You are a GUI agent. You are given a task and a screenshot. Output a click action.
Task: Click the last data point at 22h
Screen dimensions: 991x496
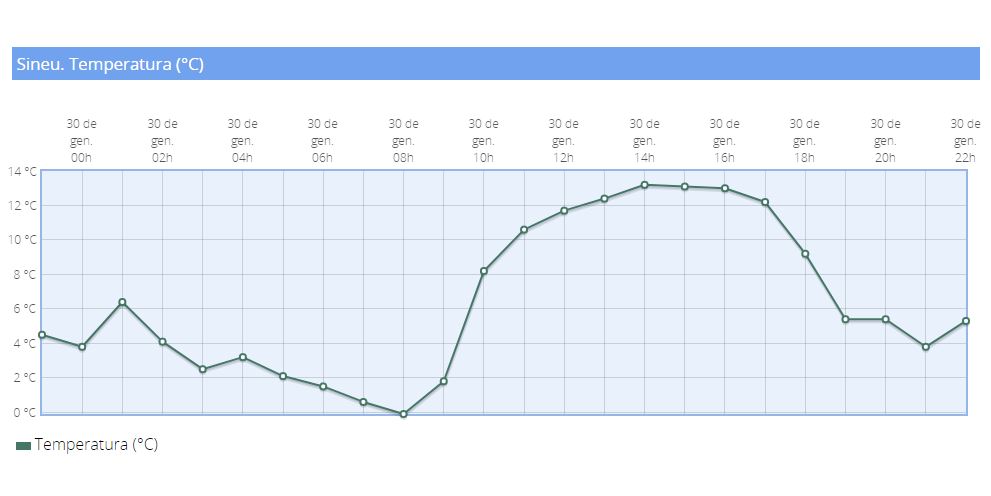coord(966,321)
